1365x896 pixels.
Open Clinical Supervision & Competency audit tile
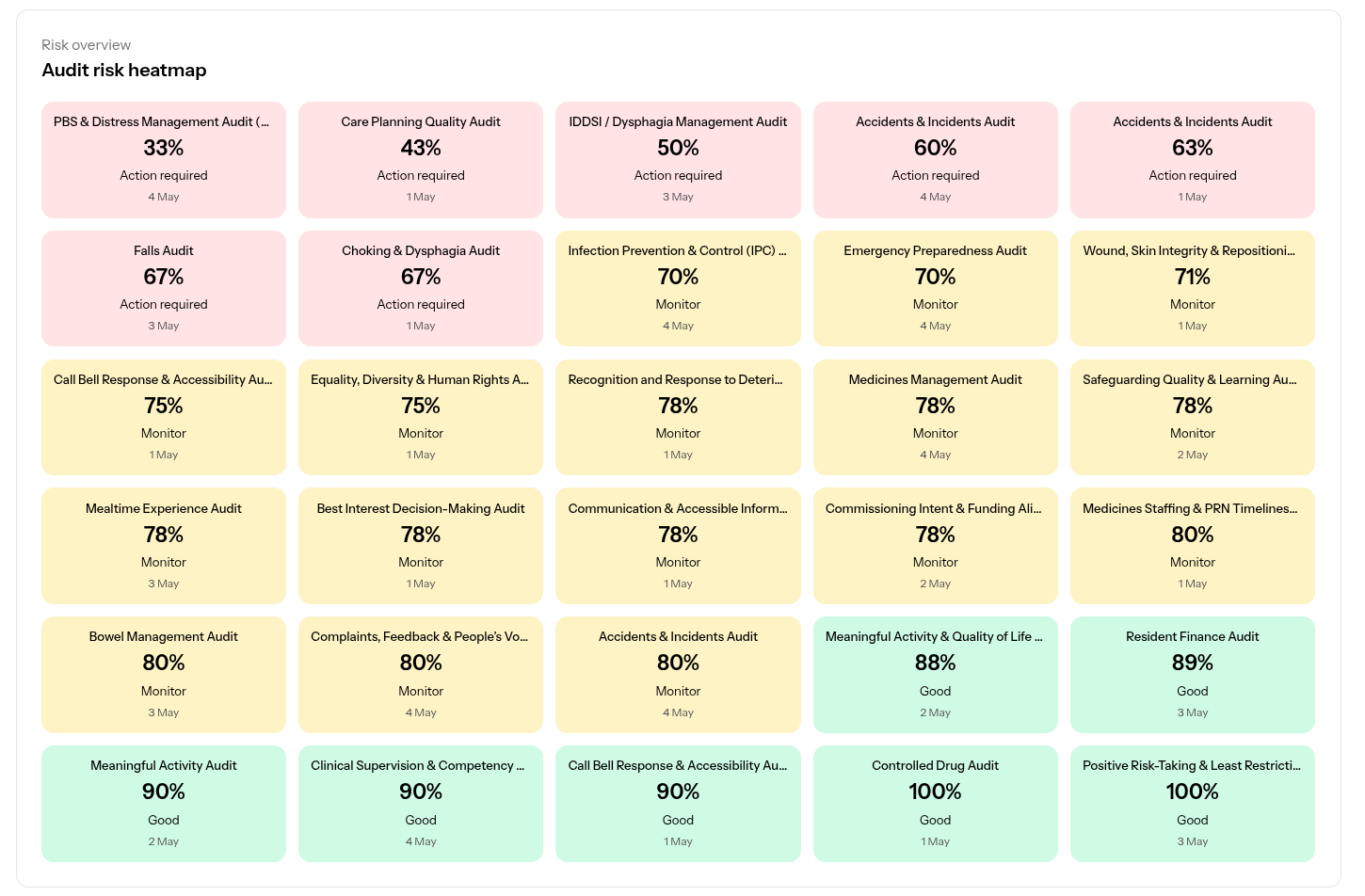click(x=421, y=804)
